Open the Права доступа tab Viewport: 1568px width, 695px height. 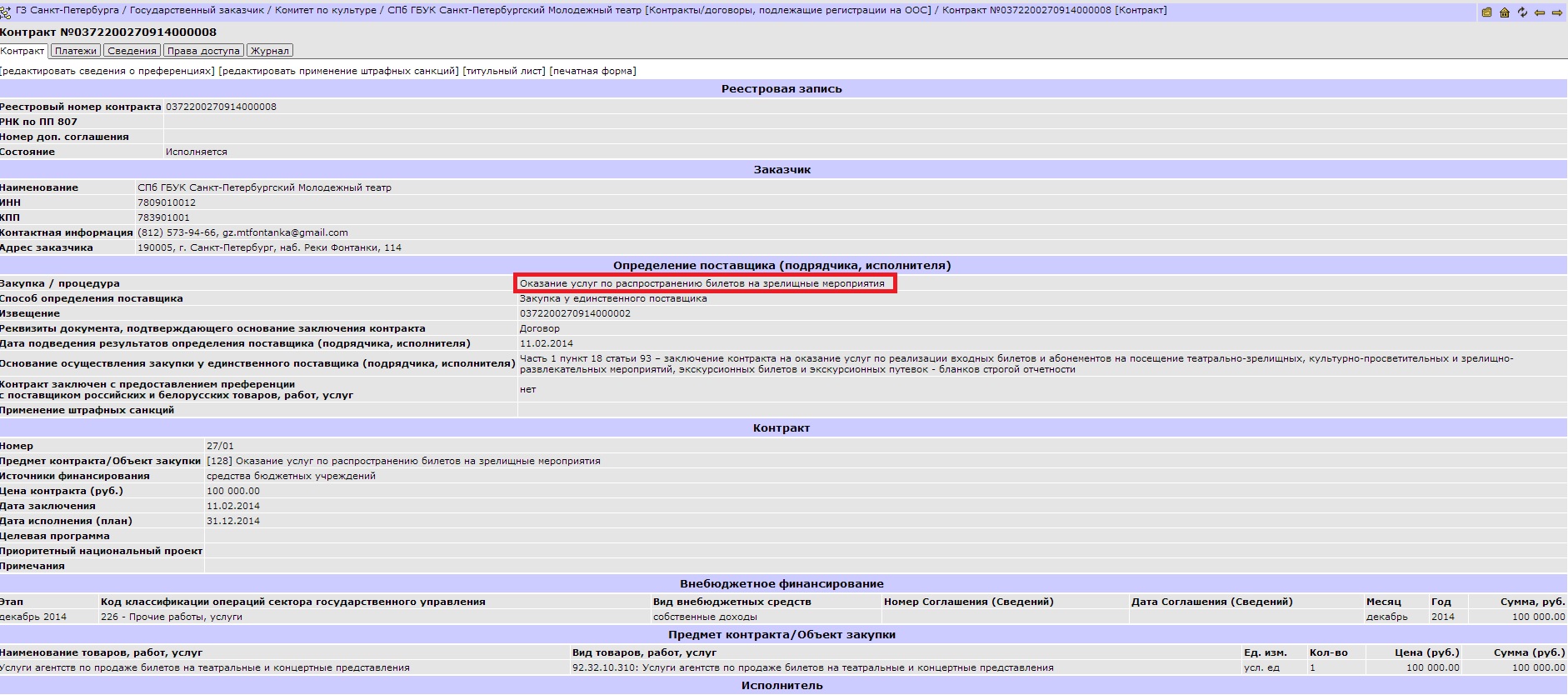coord(203,51)
